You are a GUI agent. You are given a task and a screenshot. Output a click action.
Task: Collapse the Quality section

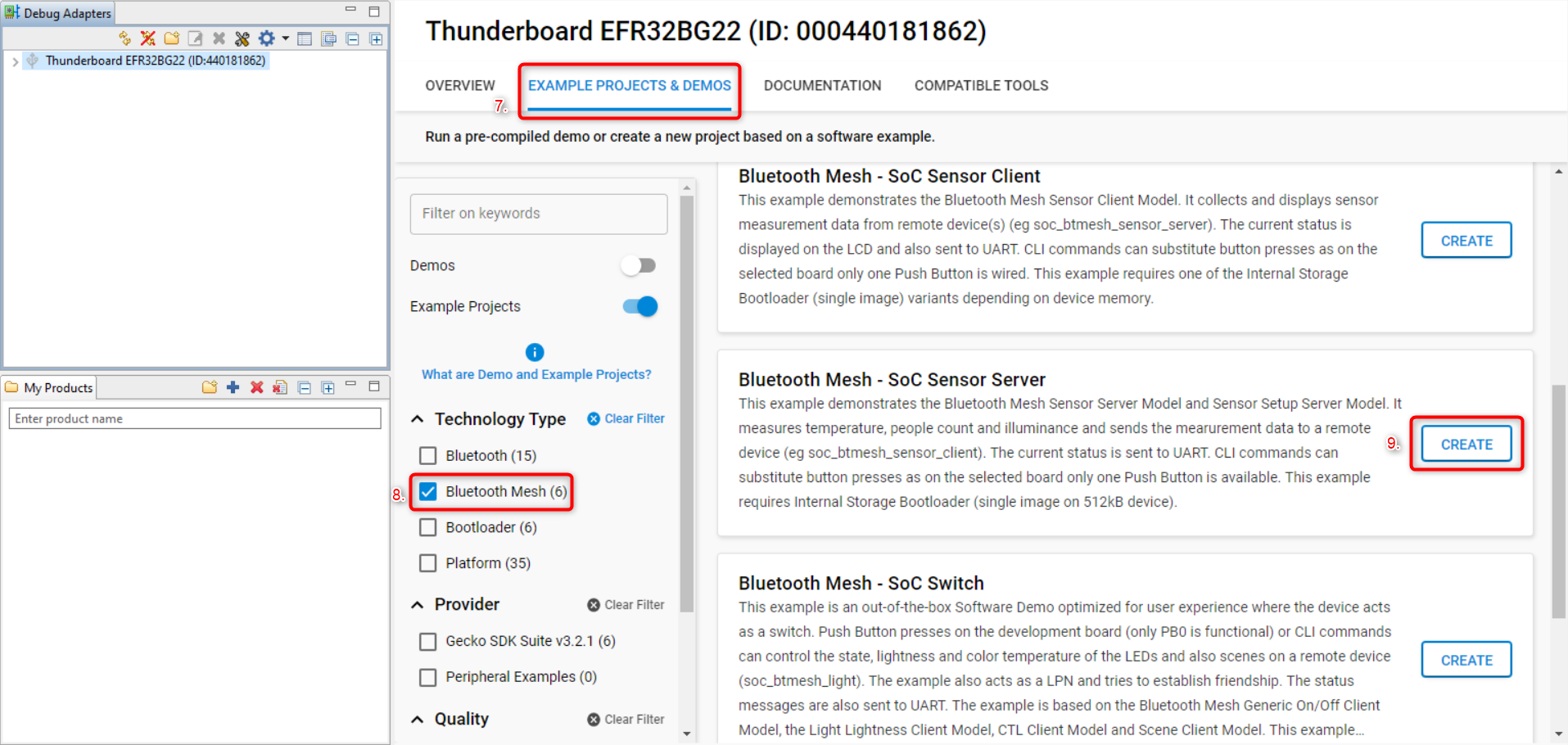(x=418, y=720)
